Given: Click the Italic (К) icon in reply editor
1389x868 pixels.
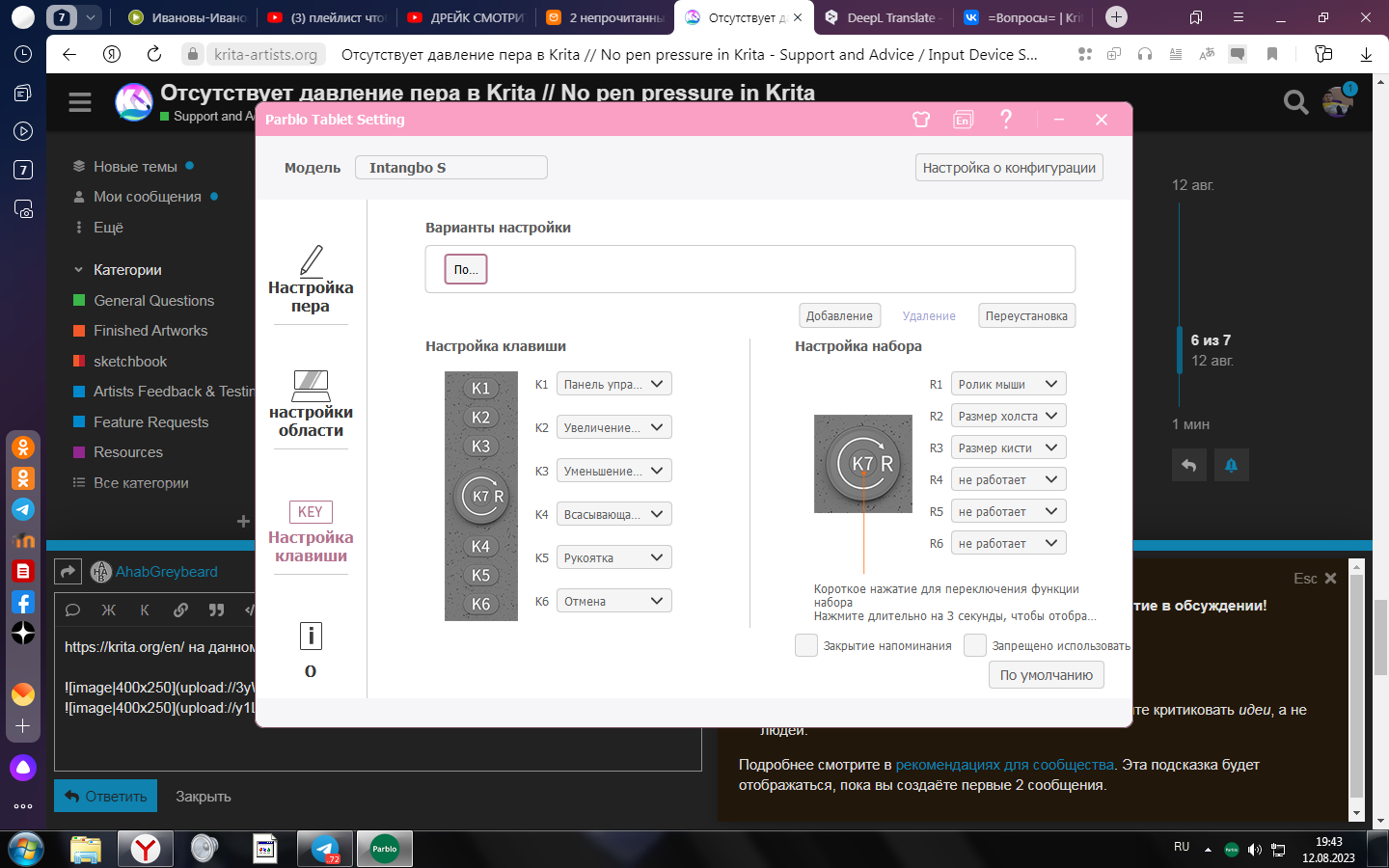Looking at the screenshot, I should 145,610.
